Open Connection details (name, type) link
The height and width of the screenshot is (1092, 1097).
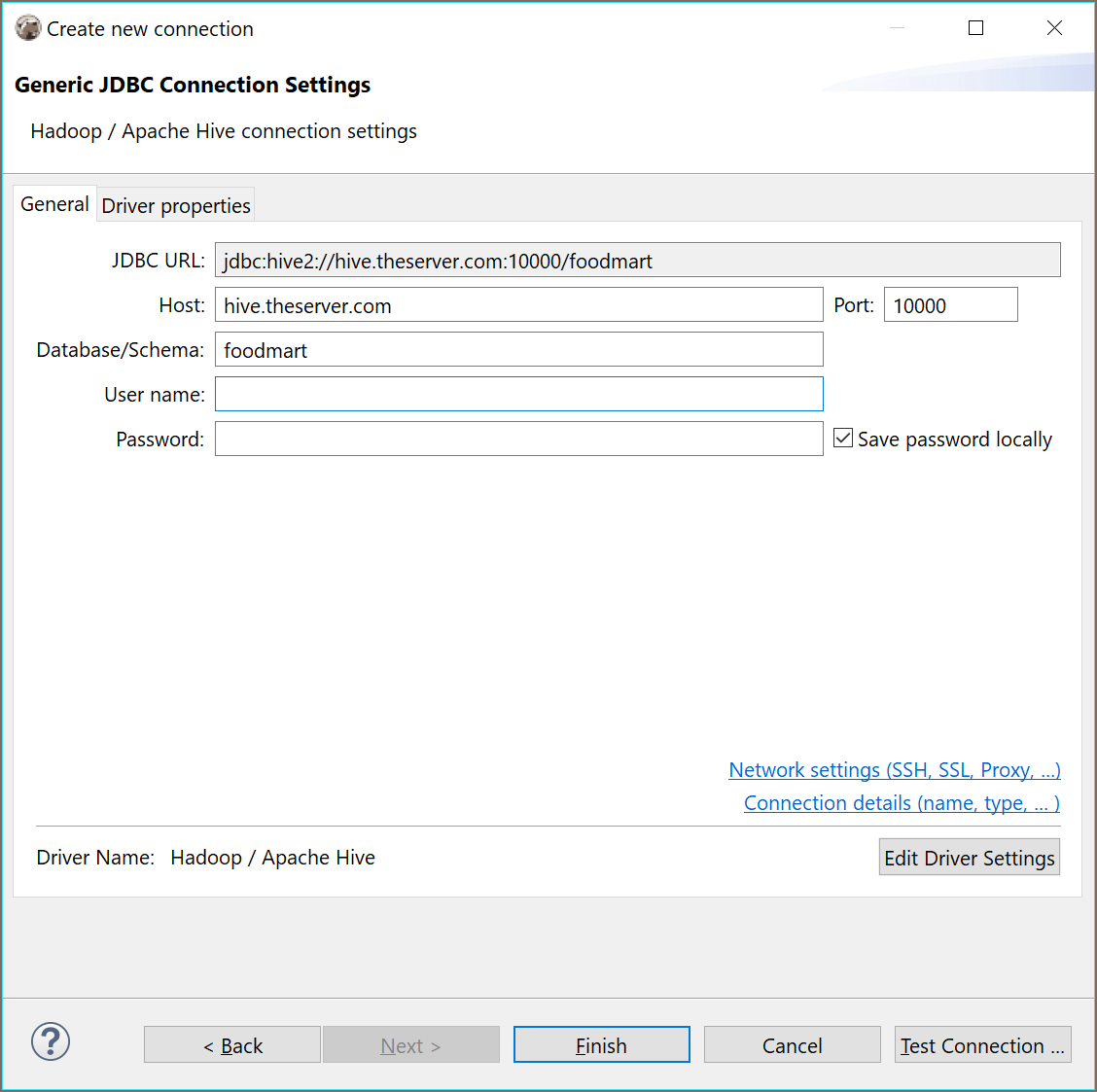point(901,803)
